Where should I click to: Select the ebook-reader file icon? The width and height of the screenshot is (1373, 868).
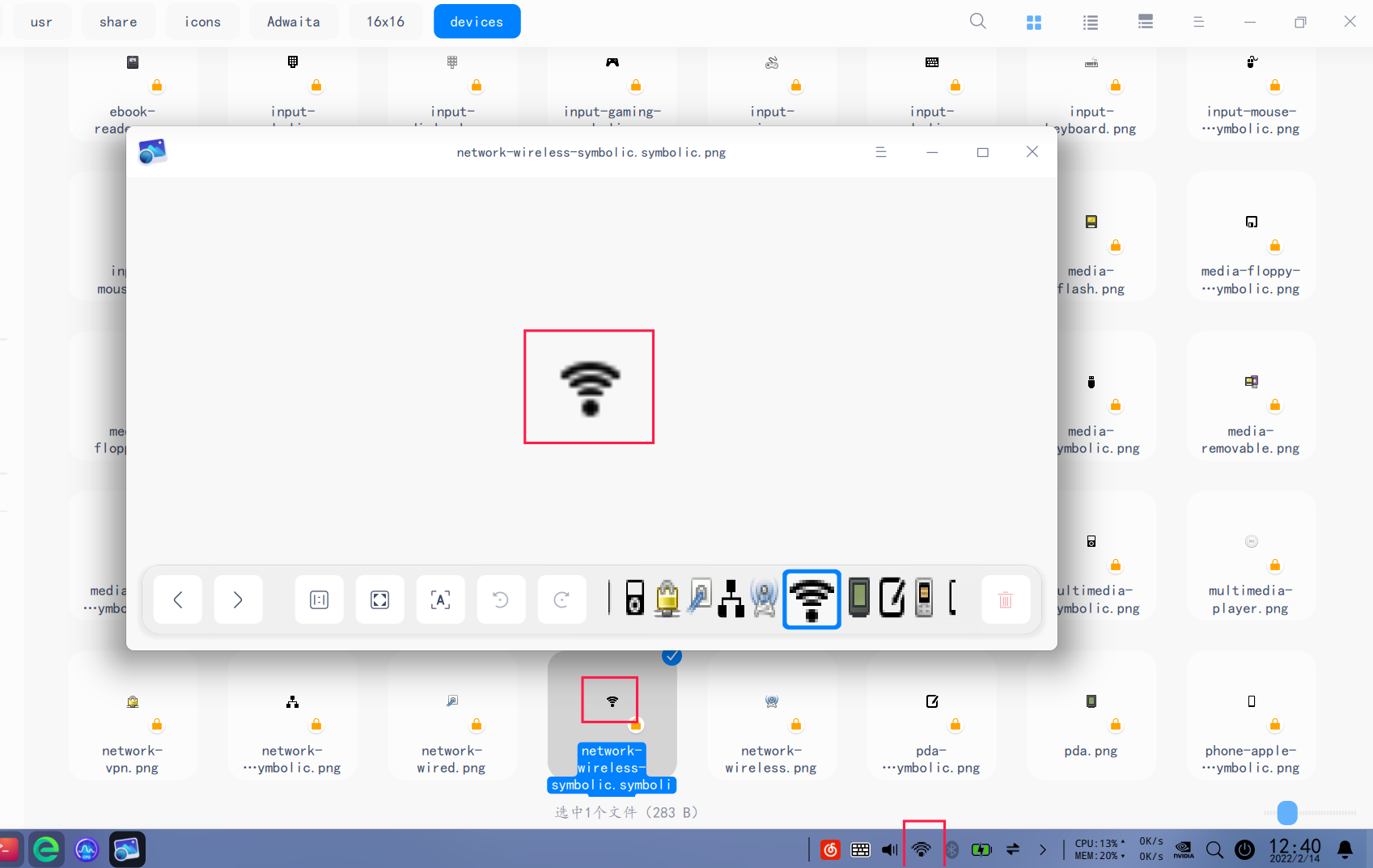point(133,62)
